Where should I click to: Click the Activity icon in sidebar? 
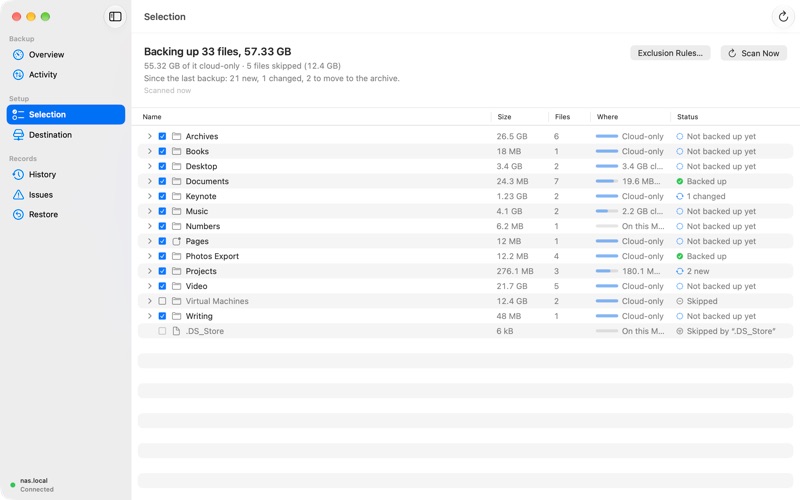coord(18,74)
